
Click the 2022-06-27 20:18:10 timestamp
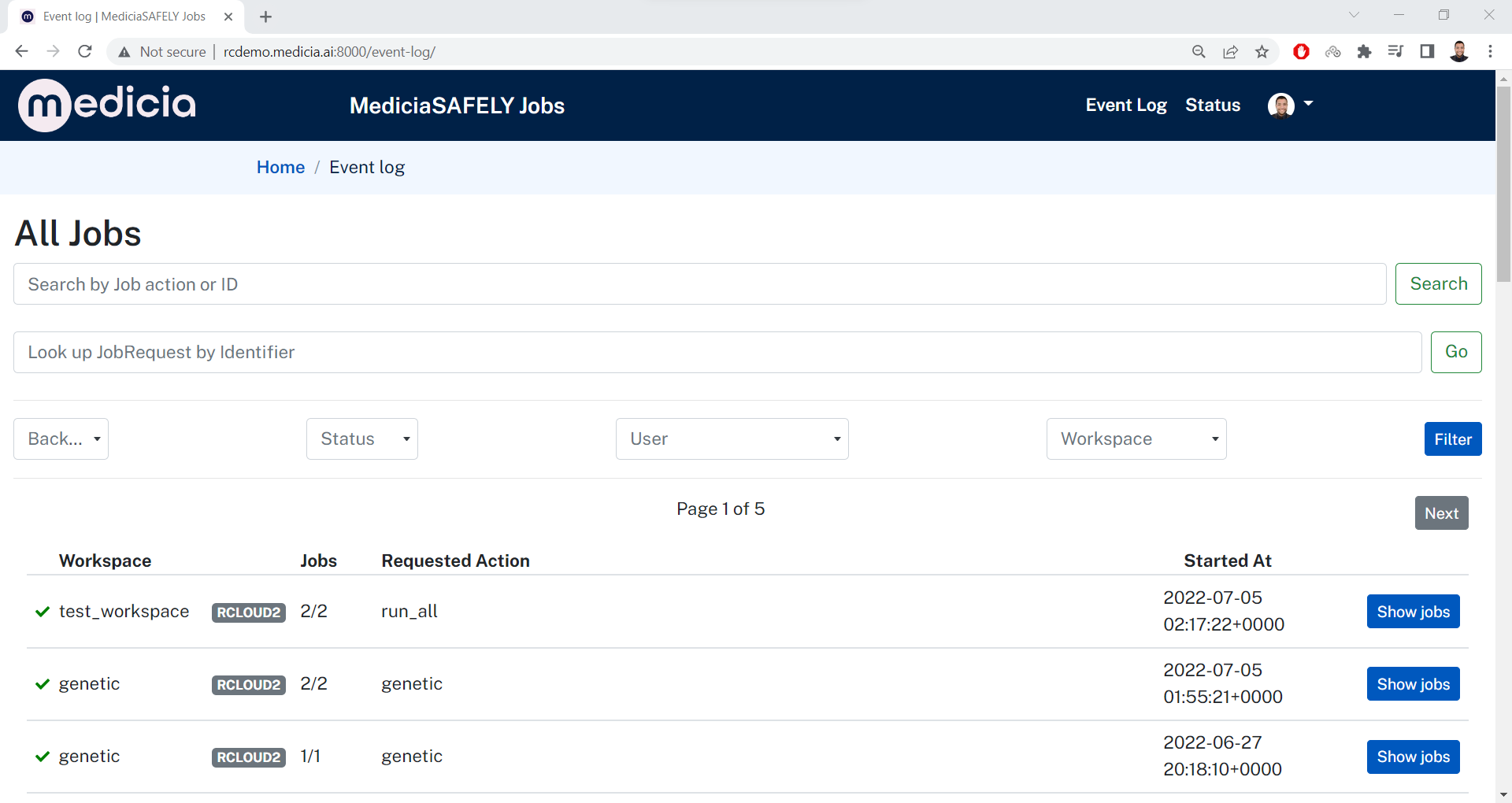click(1222, 756)
